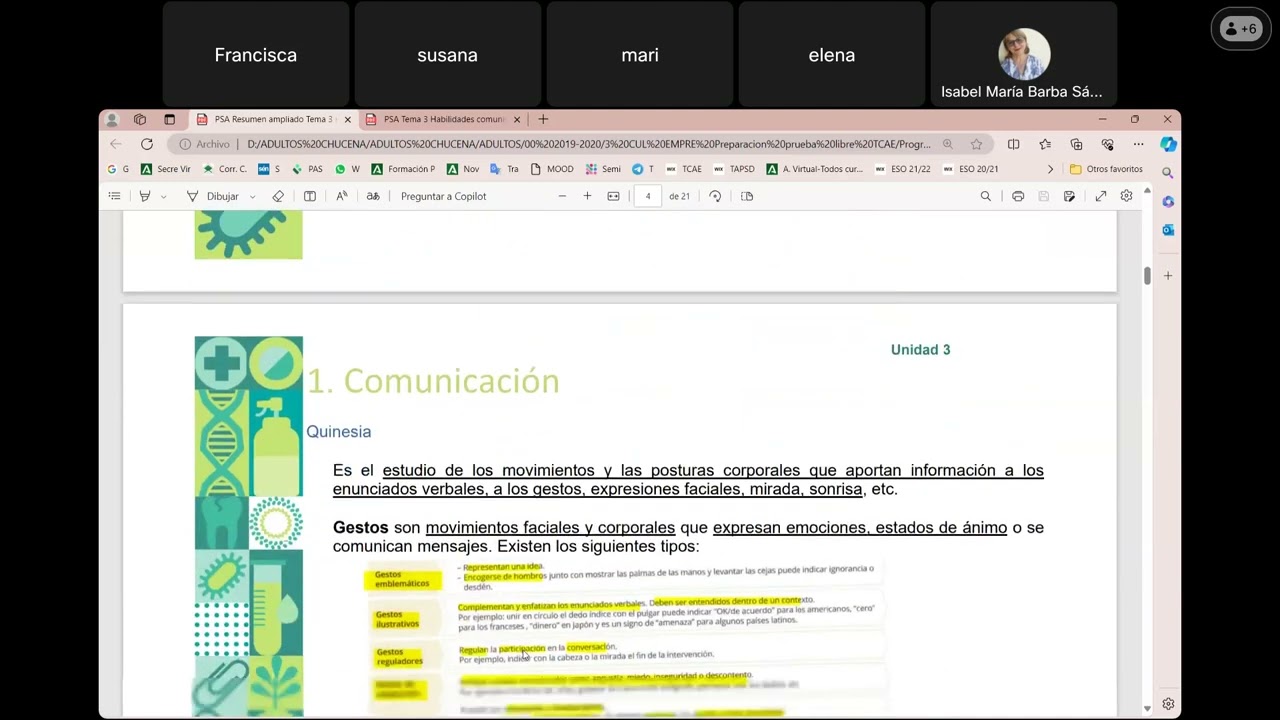Screen dimensions: 1280x720
Task: Open the Copilot sidebar icon
Action: tap(1168, 144)
